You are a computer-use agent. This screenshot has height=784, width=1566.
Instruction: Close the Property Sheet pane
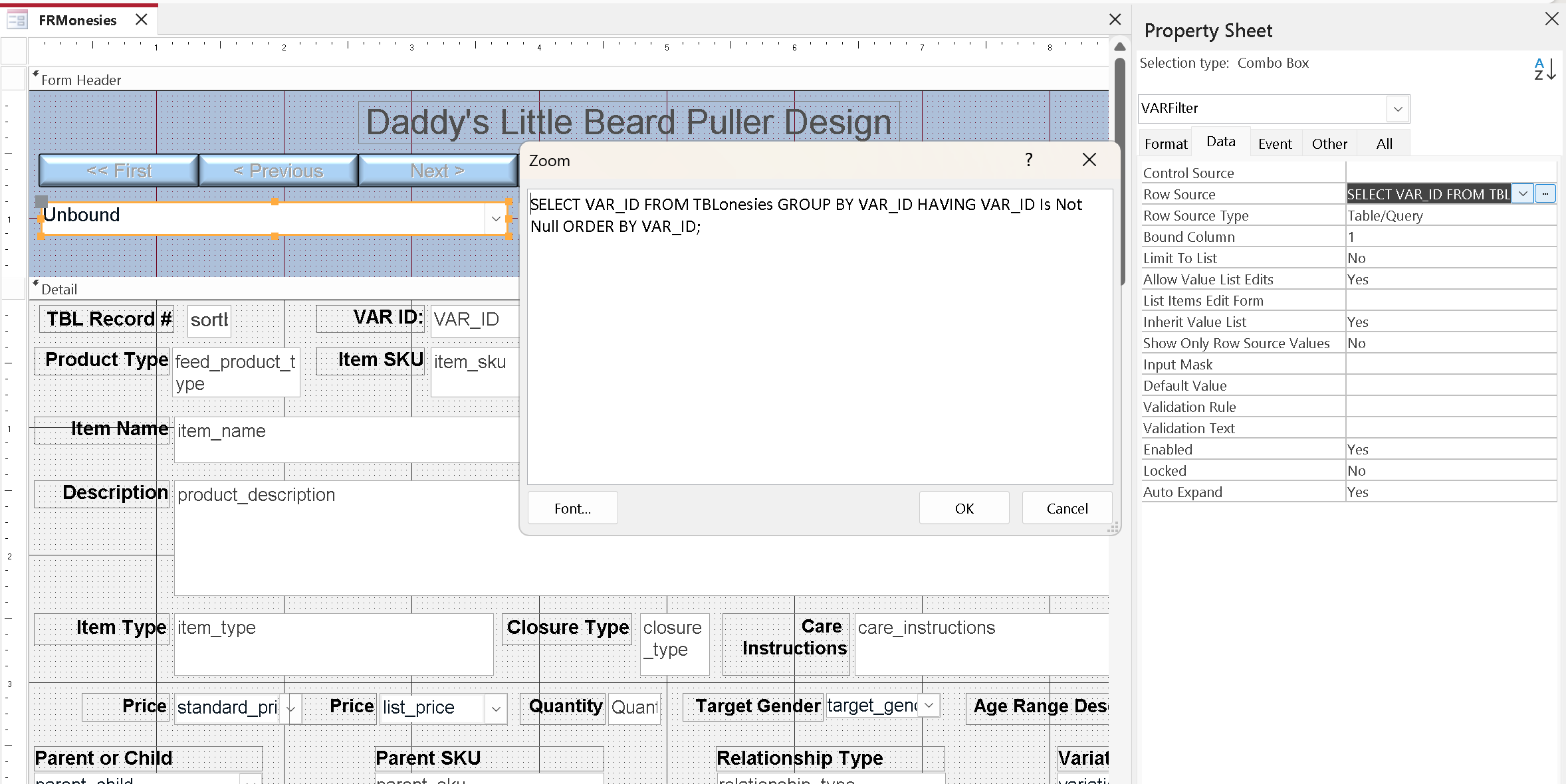click(x=1551, y=19)
